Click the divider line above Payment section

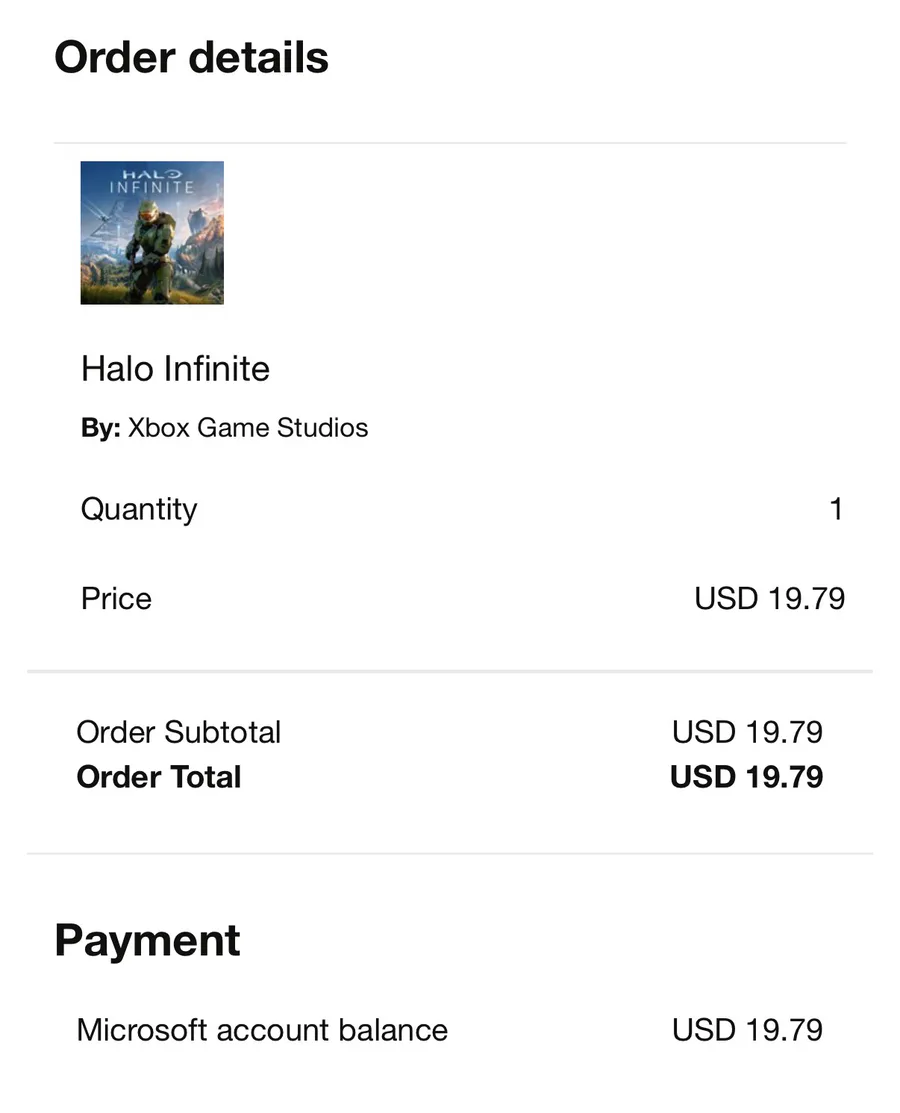pyautogui.click(x=450, y=854)
